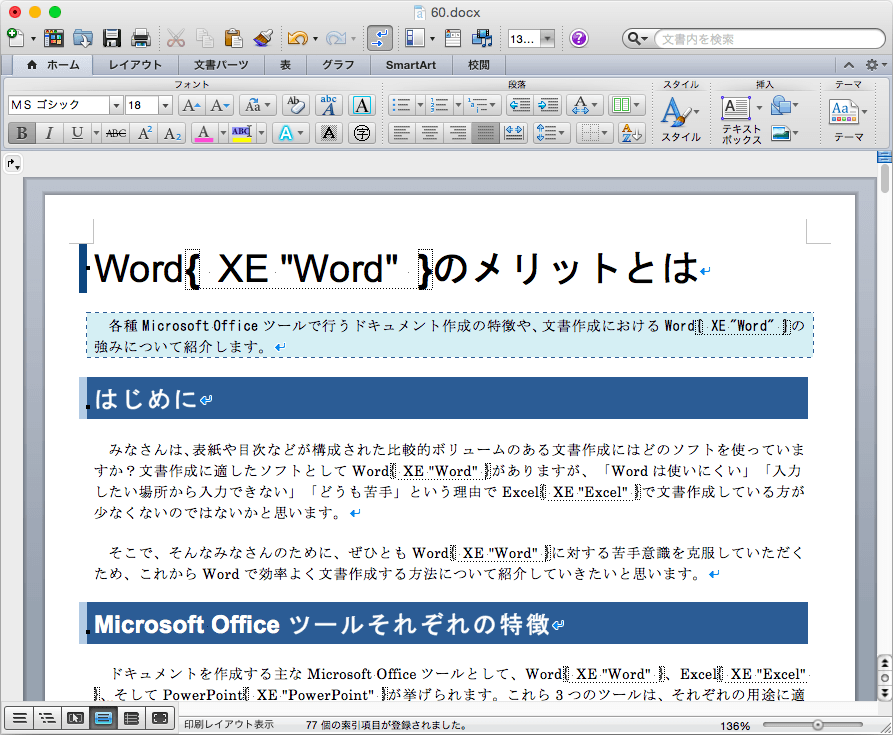This screenshot has height=735, width=893.
Task: Sort text A-Z icon
Action: tap(632, 133)
